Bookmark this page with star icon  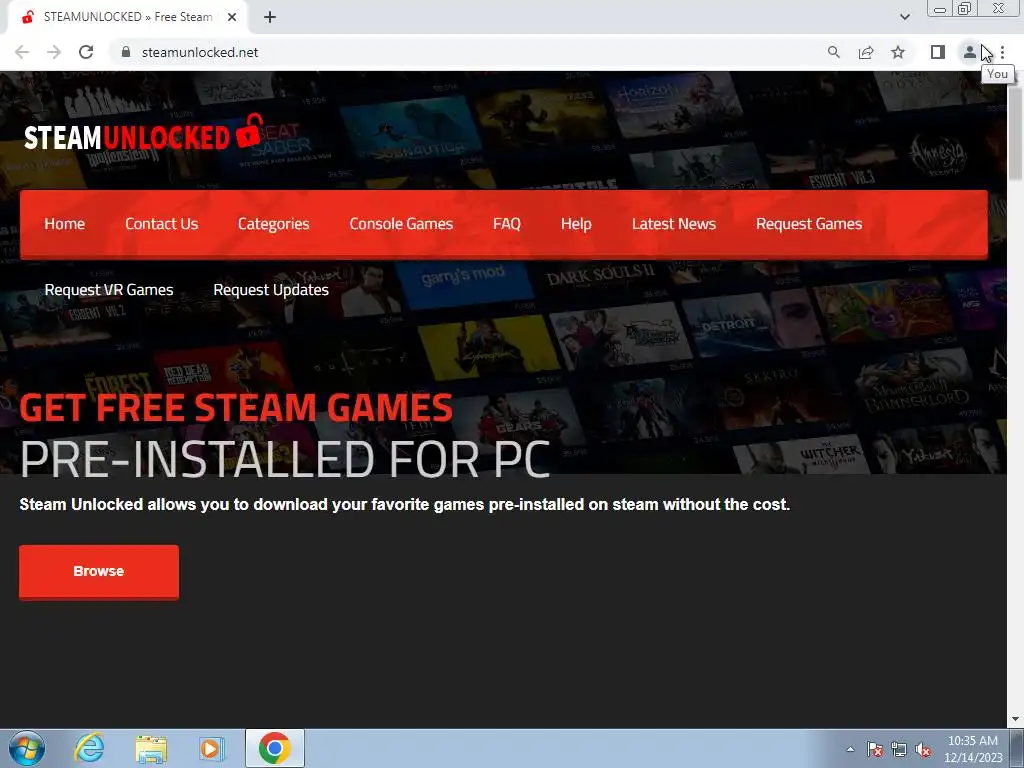(898, 52)
